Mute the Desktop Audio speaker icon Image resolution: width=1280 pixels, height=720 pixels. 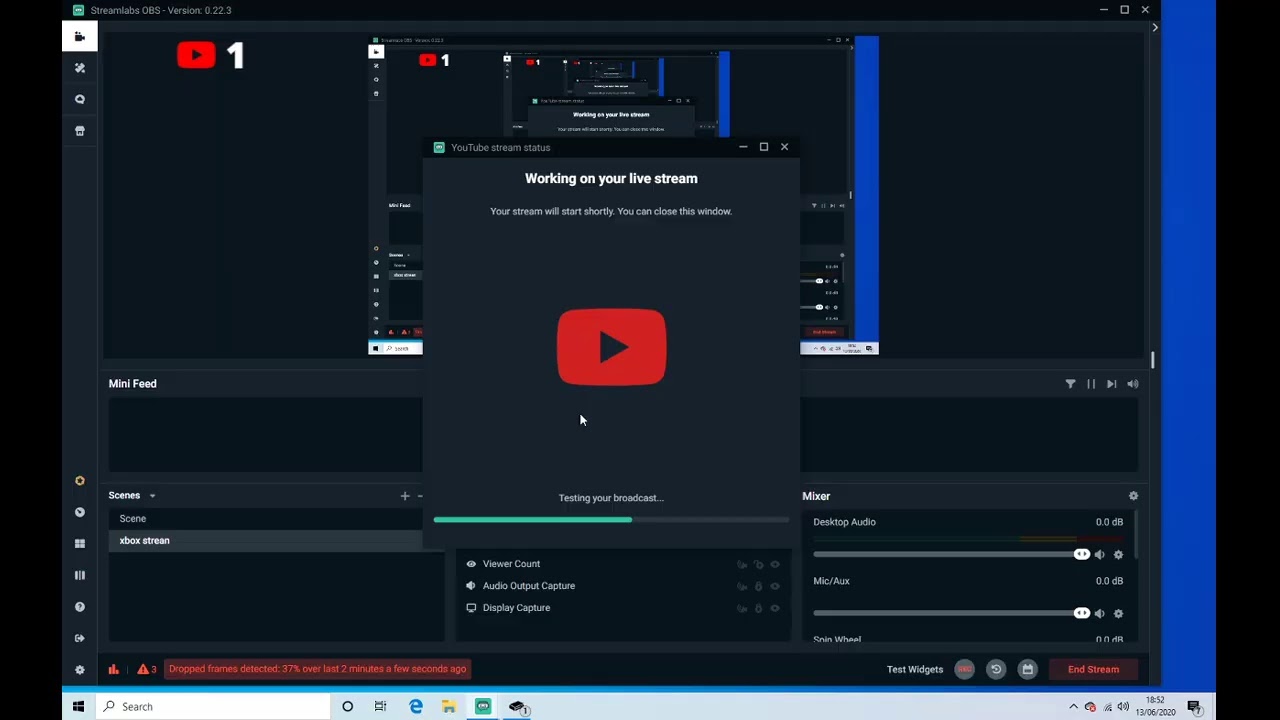[1100, 555]
